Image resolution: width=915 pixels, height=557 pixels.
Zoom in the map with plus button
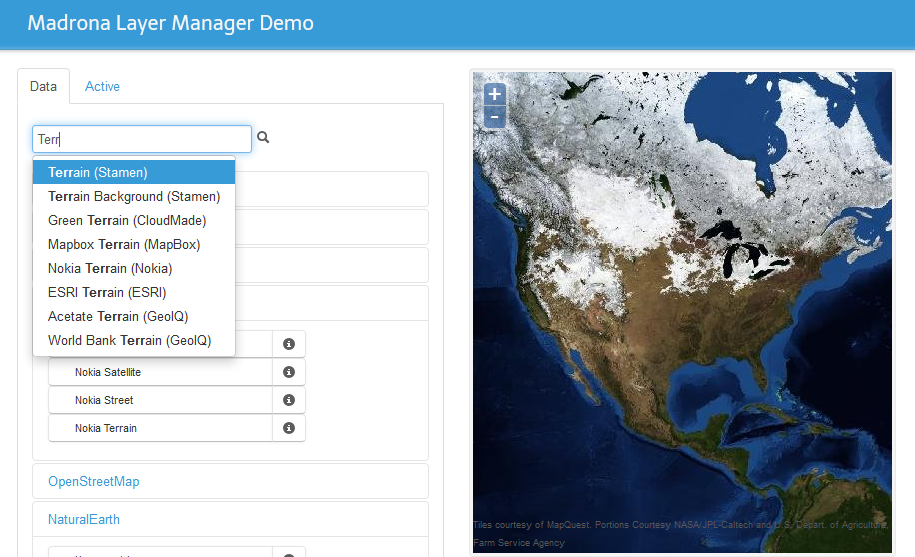coord(495,94)
